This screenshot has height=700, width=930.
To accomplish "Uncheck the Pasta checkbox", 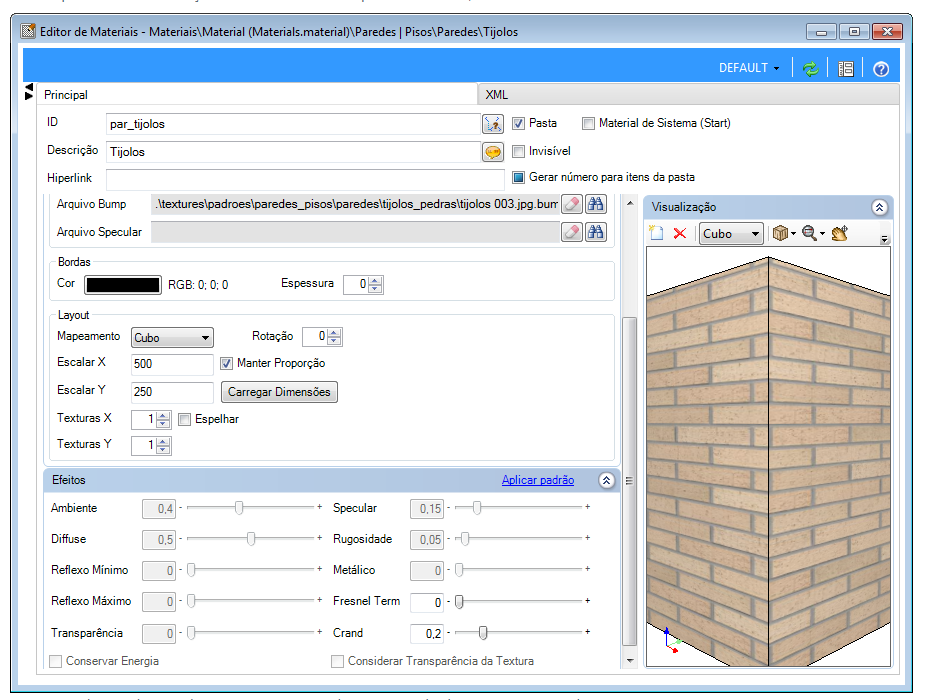I will point(518,123).
